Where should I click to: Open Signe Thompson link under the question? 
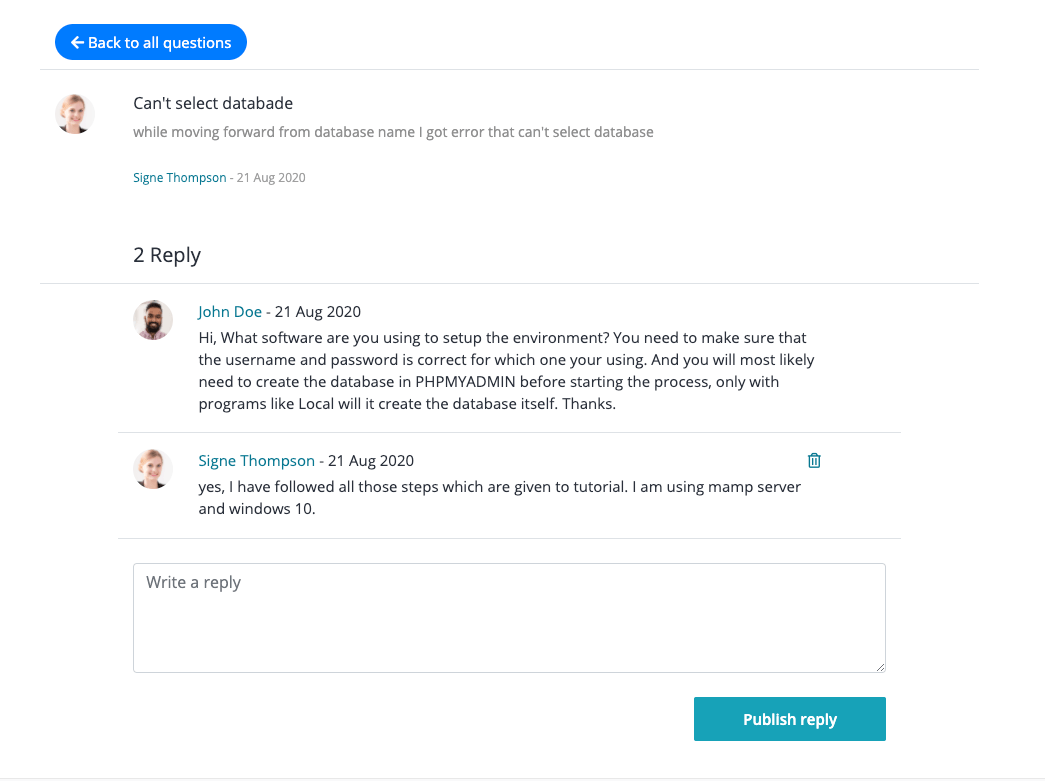click(180, 178)
